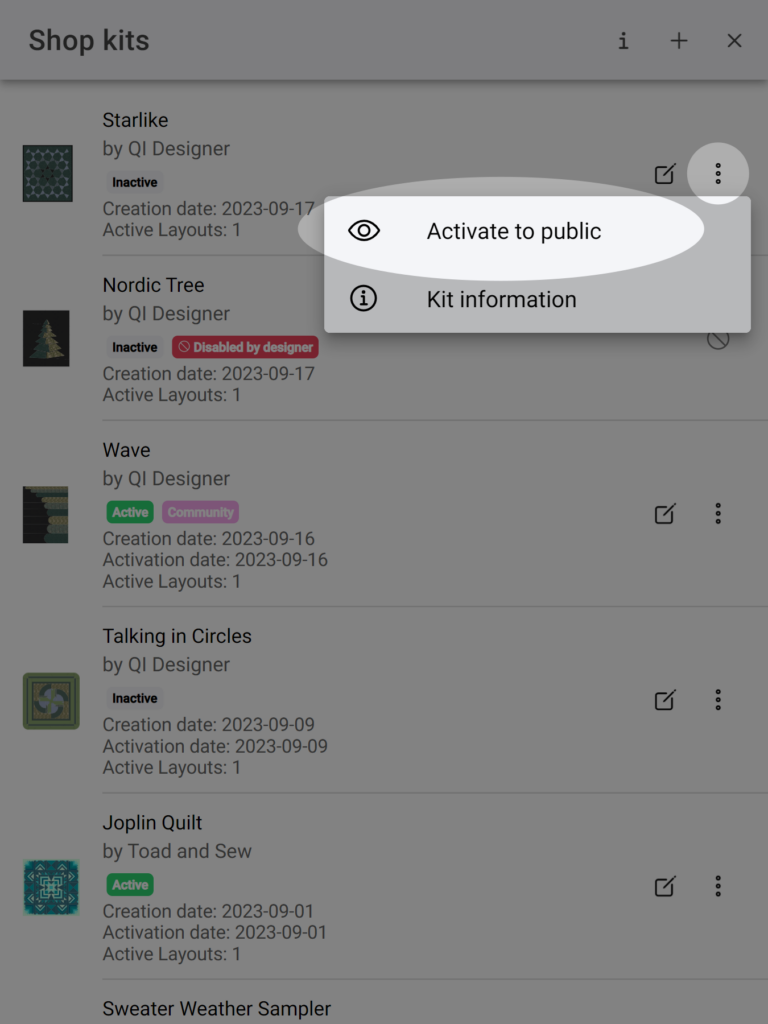
Task: Close the Shop kits panel
Action: tap(734, 40)
